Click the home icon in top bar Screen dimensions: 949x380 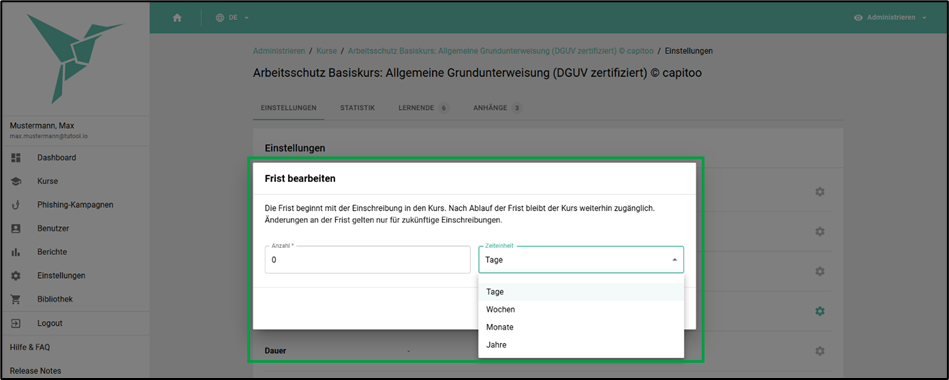pyautogui.click(x=177, y=18)
